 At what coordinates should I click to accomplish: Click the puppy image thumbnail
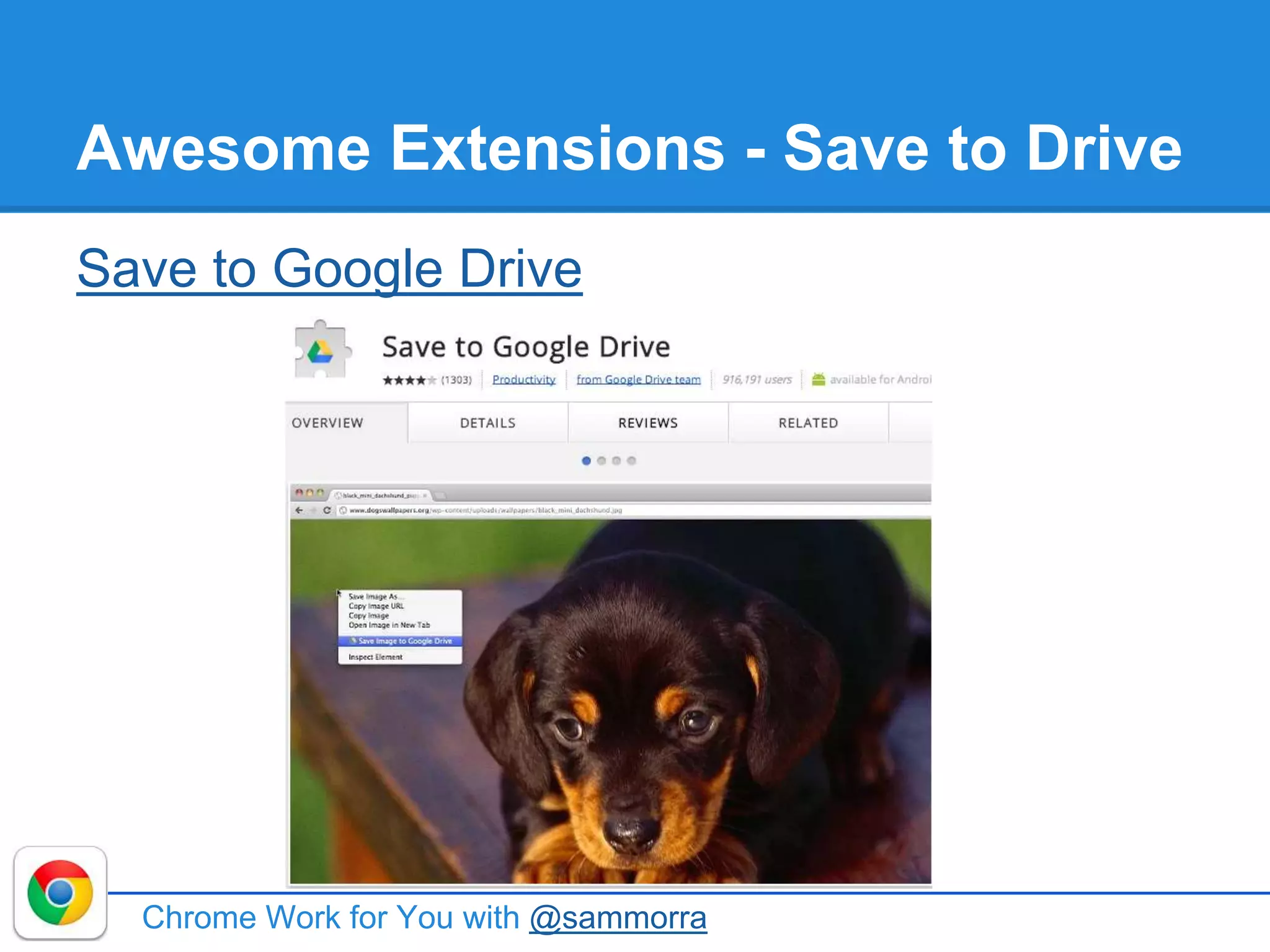pos(610,701)
